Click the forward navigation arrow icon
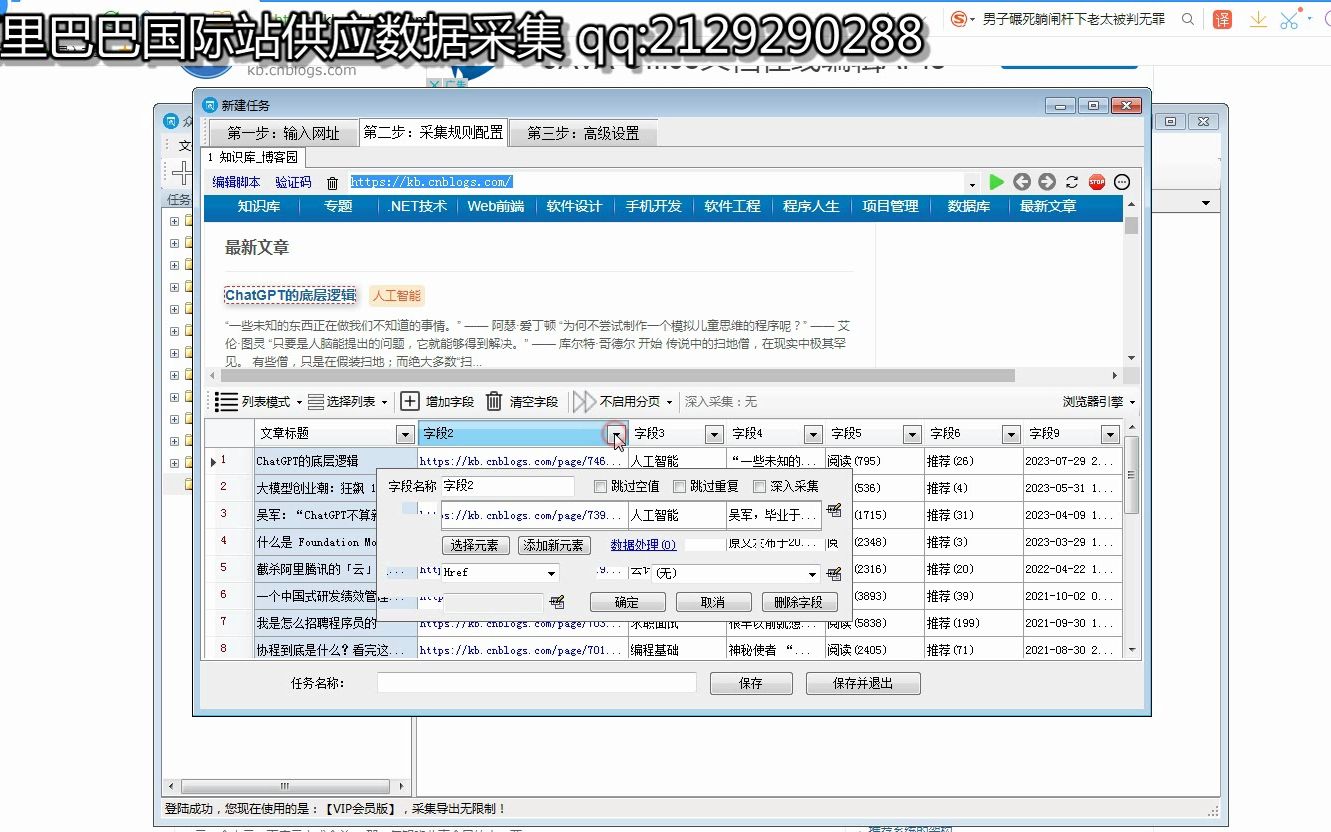 pos(1046,182)
